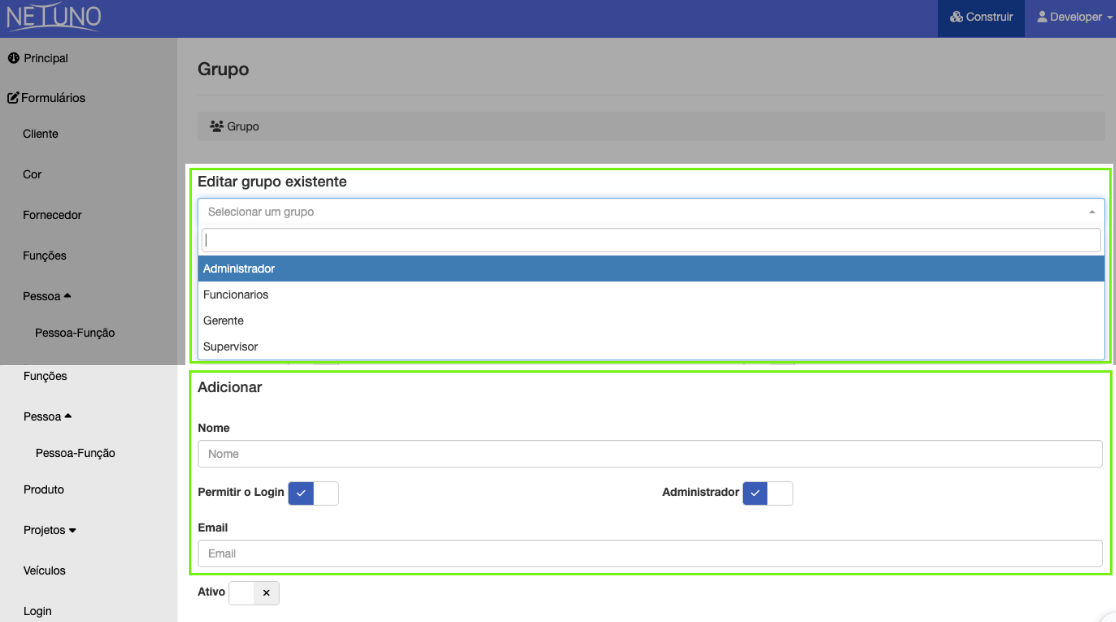Click the Formulários edit icon in sidebar
The width and height of the screenshot is (1116, 622).
pos(13,98)
